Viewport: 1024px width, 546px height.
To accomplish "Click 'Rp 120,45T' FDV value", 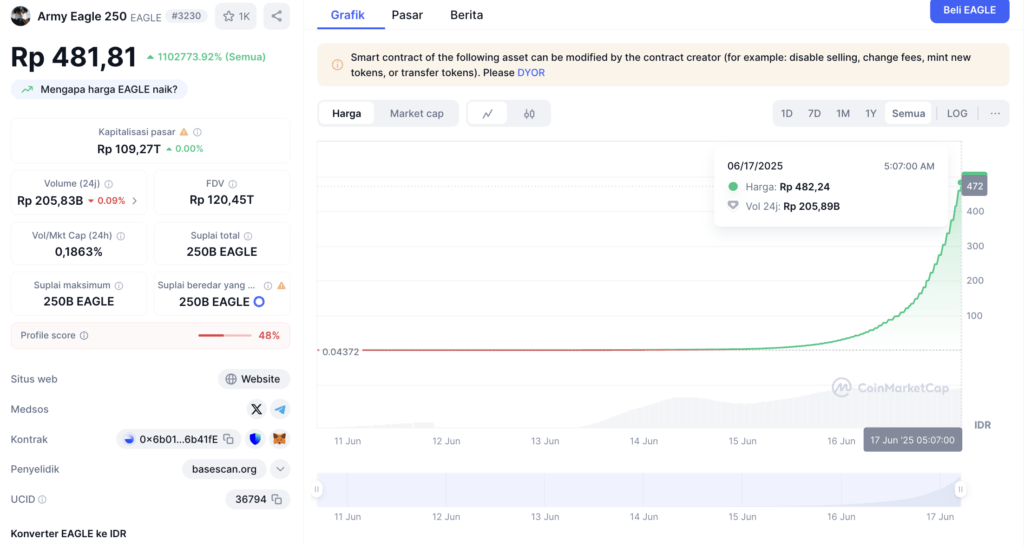I will [221, 200].
